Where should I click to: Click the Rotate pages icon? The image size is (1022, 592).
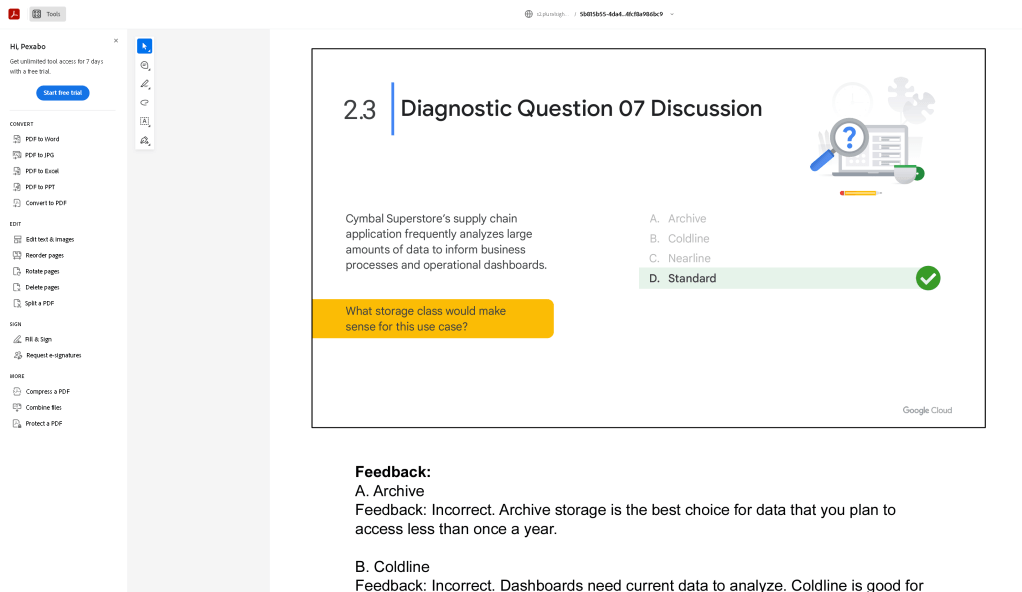pos(17,271)
